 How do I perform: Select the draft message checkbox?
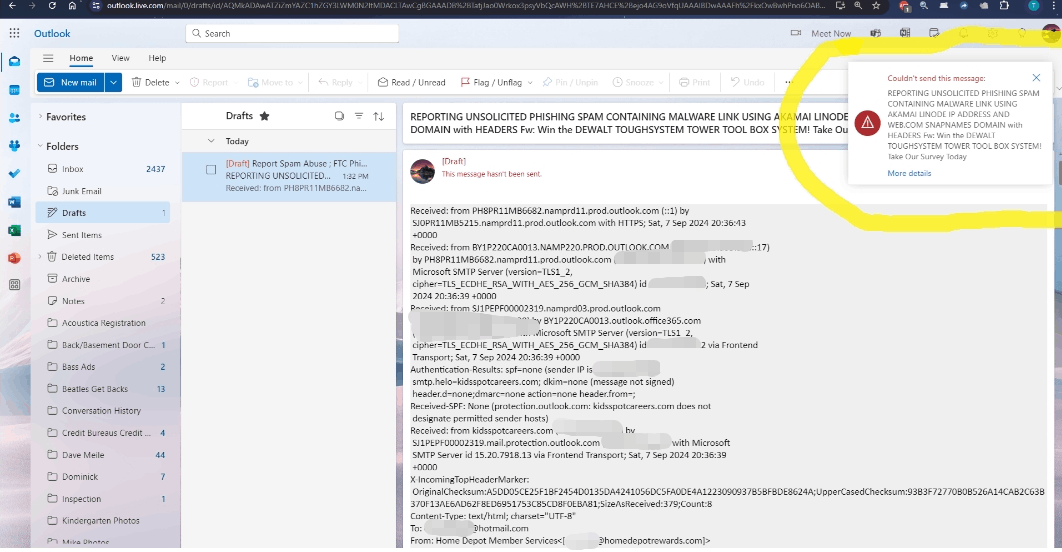tap(211, 170)
